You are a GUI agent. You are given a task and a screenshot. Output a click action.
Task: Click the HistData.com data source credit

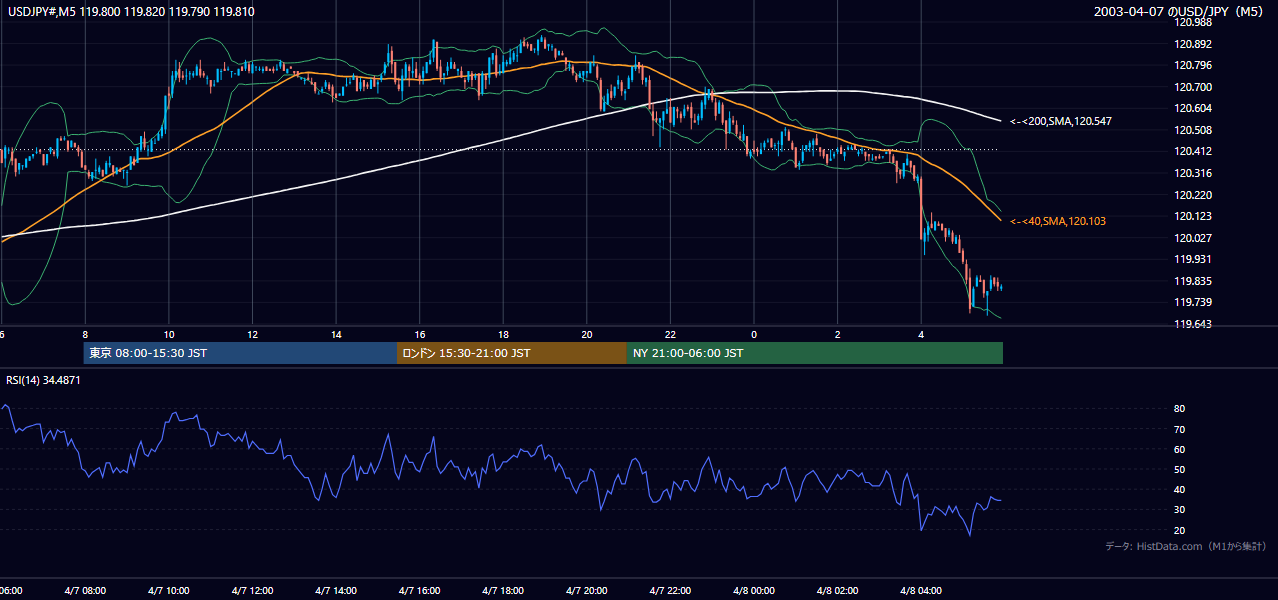click(x=1185, y=546)
